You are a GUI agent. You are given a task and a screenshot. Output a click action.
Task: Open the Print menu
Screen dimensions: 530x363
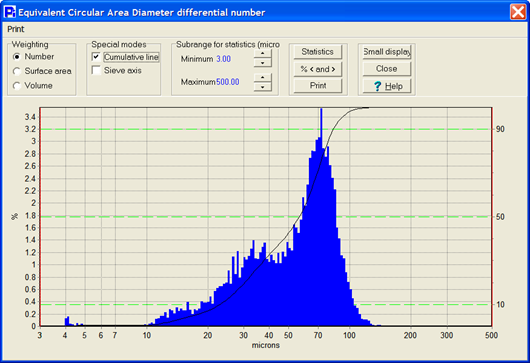point(16,29)
